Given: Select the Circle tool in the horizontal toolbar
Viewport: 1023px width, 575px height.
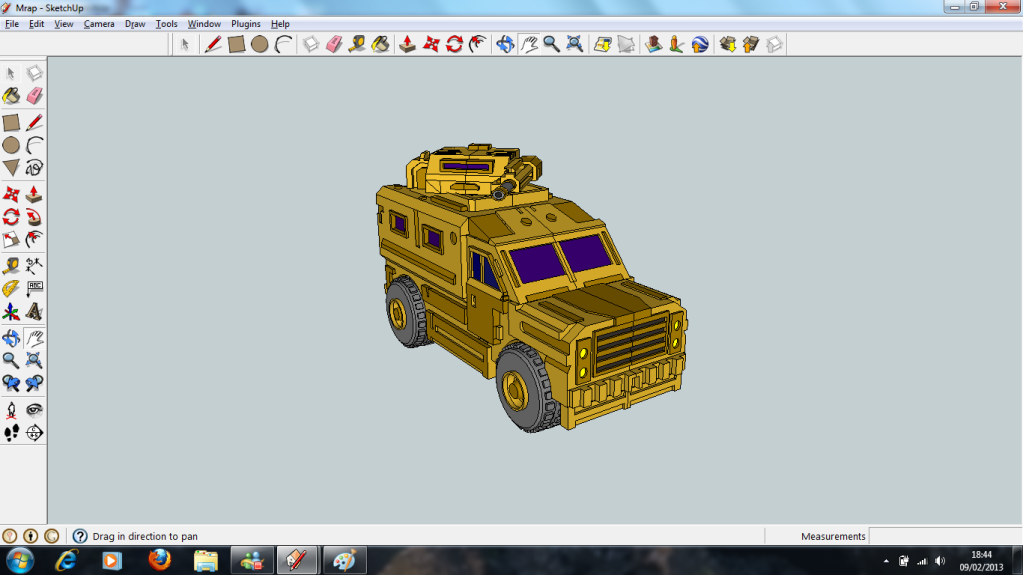Looking at the screenshot, I should (x=260, y=44).
